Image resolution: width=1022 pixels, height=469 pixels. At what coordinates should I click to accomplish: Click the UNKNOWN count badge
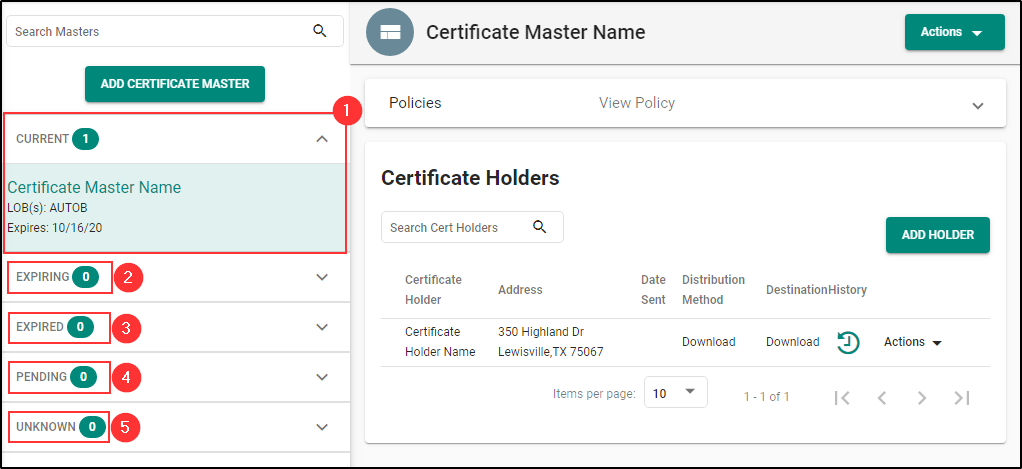coord(93,427)
